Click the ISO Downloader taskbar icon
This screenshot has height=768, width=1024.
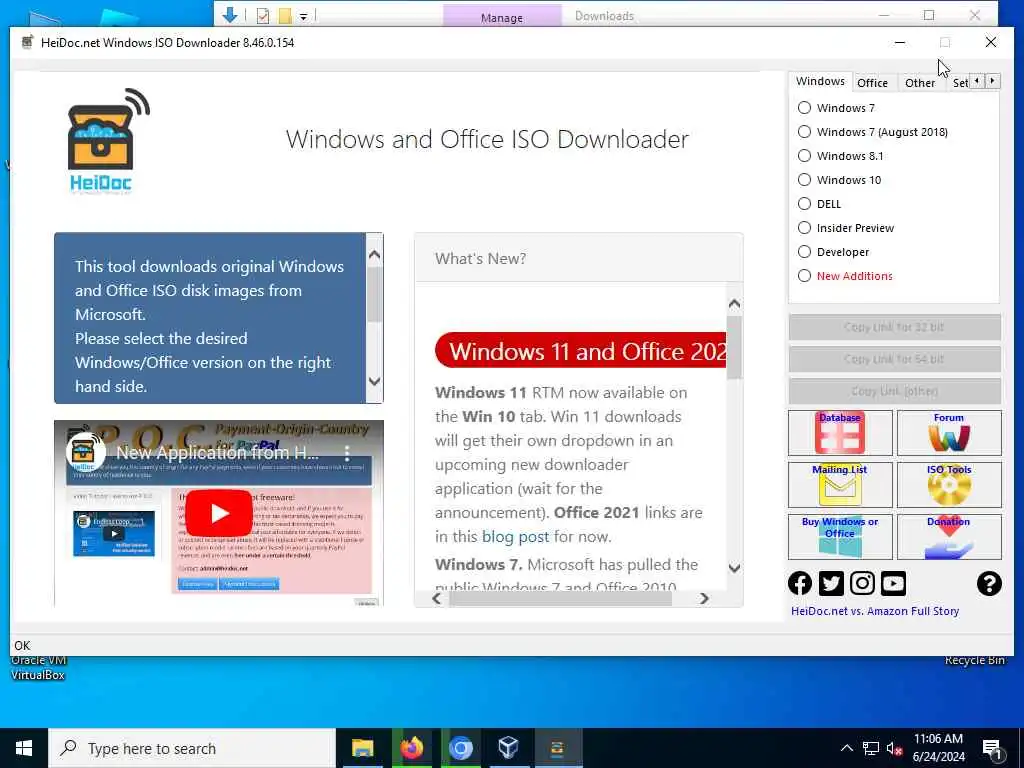click(x=557, y=748)
